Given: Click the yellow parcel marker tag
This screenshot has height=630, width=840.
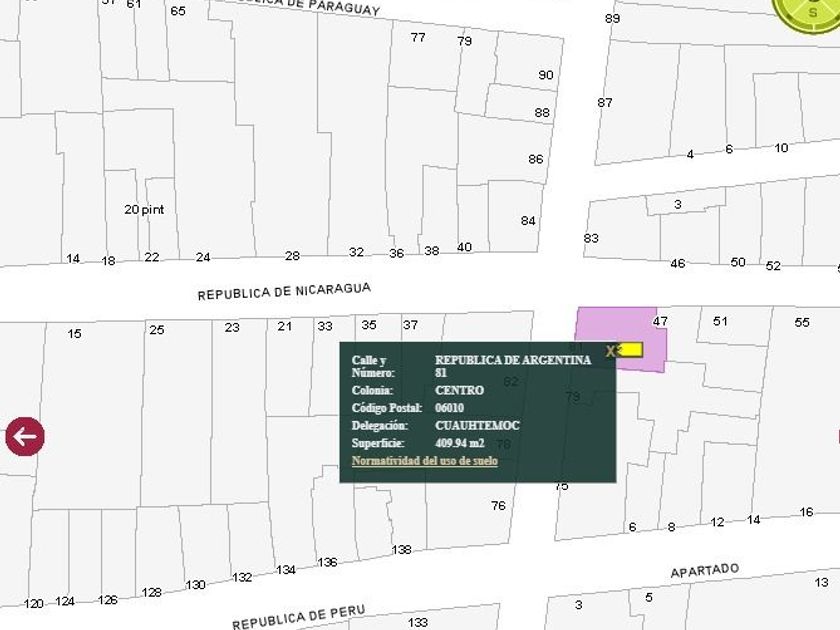Looking at the screenshot, I should 629,350.
